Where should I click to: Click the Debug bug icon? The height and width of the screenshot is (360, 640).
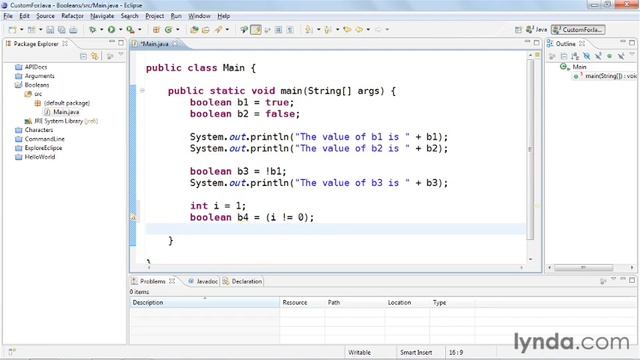(x=93, y=29)
